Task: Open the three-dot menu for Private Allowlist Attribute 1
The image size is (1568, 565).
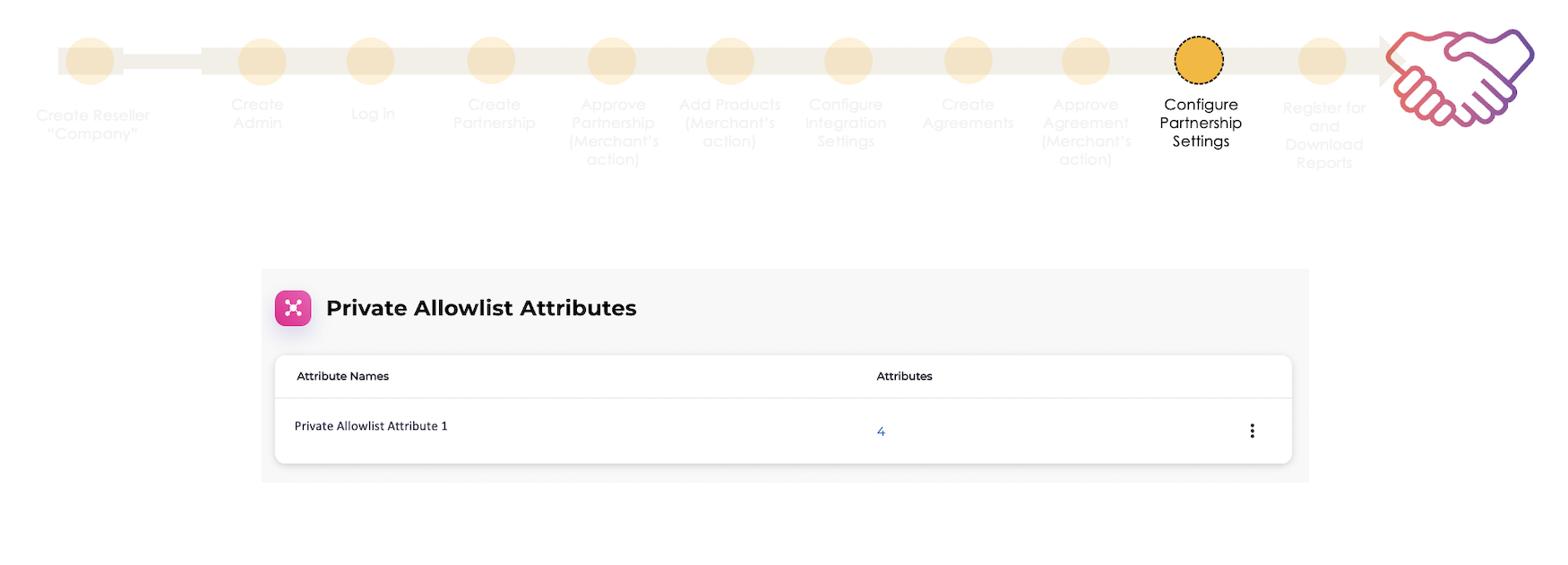Action: (1252, 431)
